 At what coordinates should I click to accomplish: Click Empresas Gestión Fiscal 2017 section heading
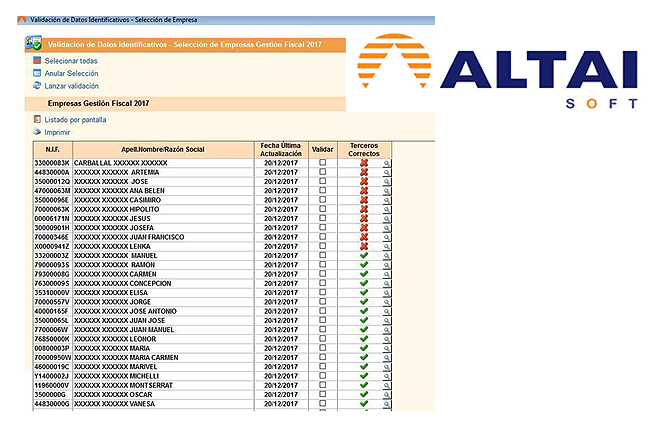pyautogui.click(x=98, y=104)
